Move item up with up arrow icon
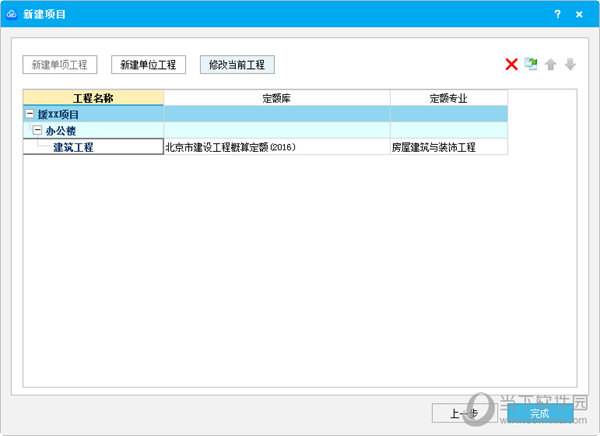 click(x=551, y=64)
